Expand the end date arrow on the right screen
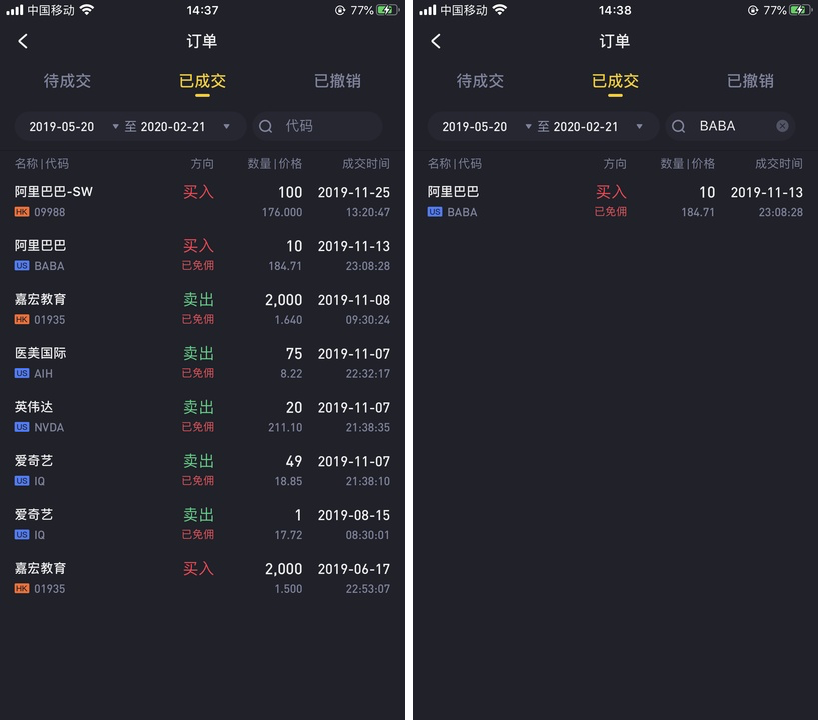This screenshot has width=818, height=720. (639, 126)
